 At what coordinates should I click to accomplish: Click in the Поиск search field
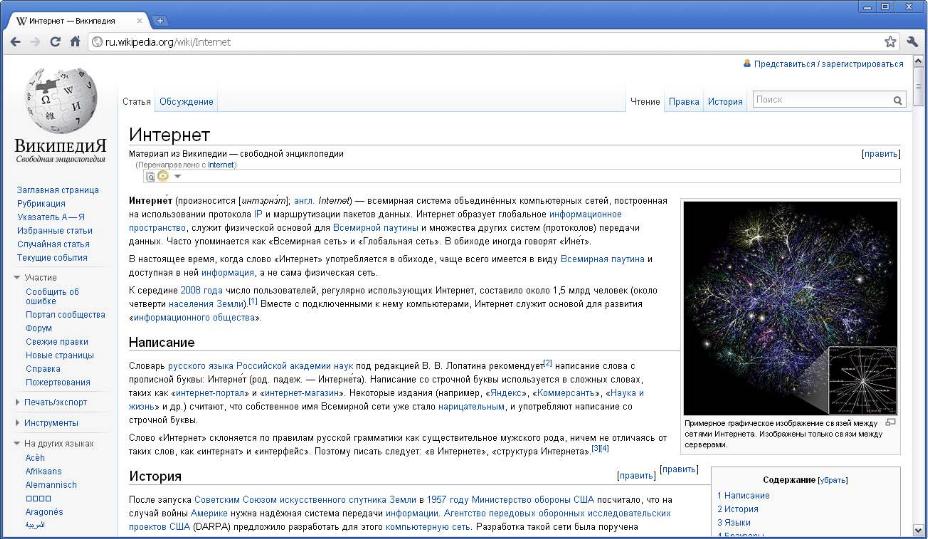823,100
